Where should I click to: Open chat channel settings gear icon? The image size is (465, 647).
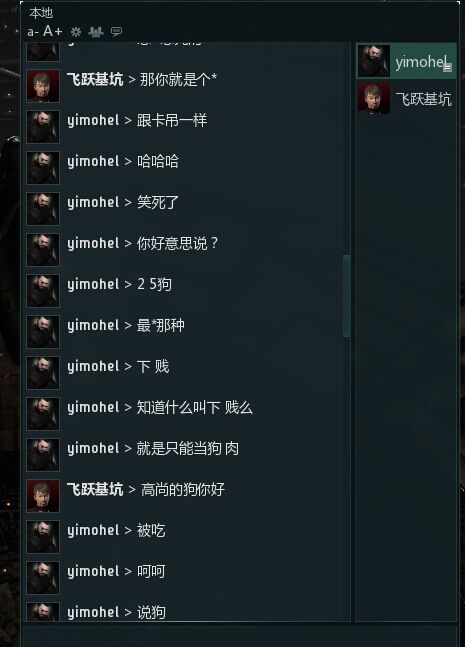pyautogui.click(x=76, y=32)
